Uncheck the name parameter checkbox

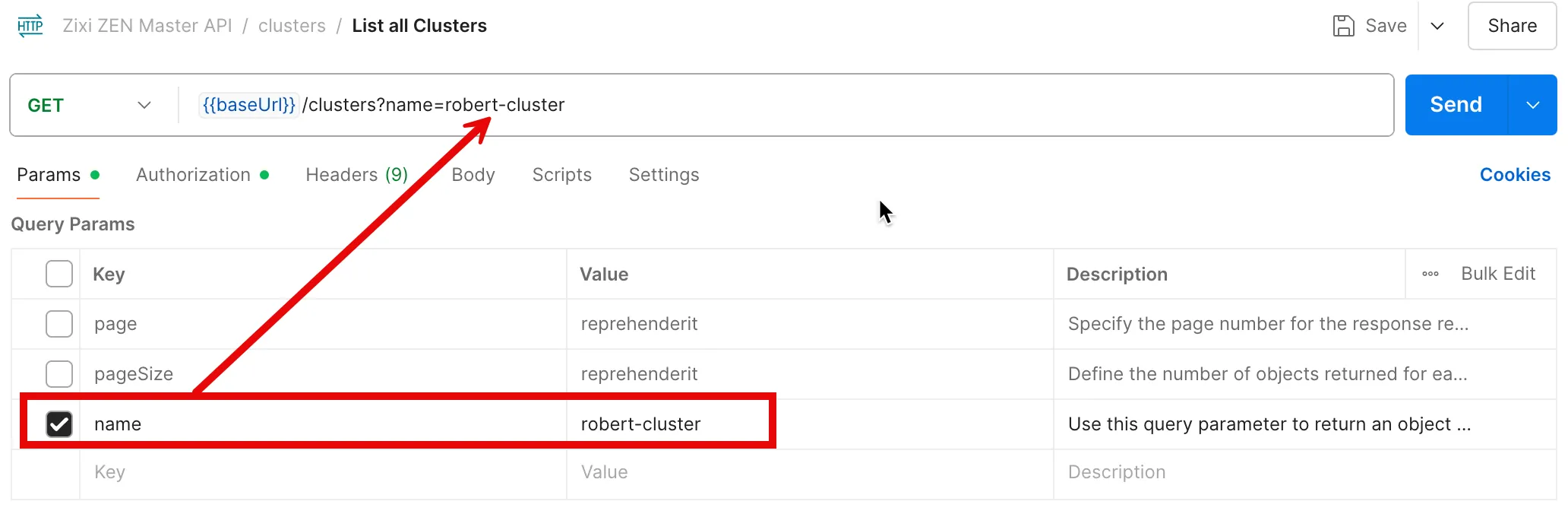click(59, 424)
